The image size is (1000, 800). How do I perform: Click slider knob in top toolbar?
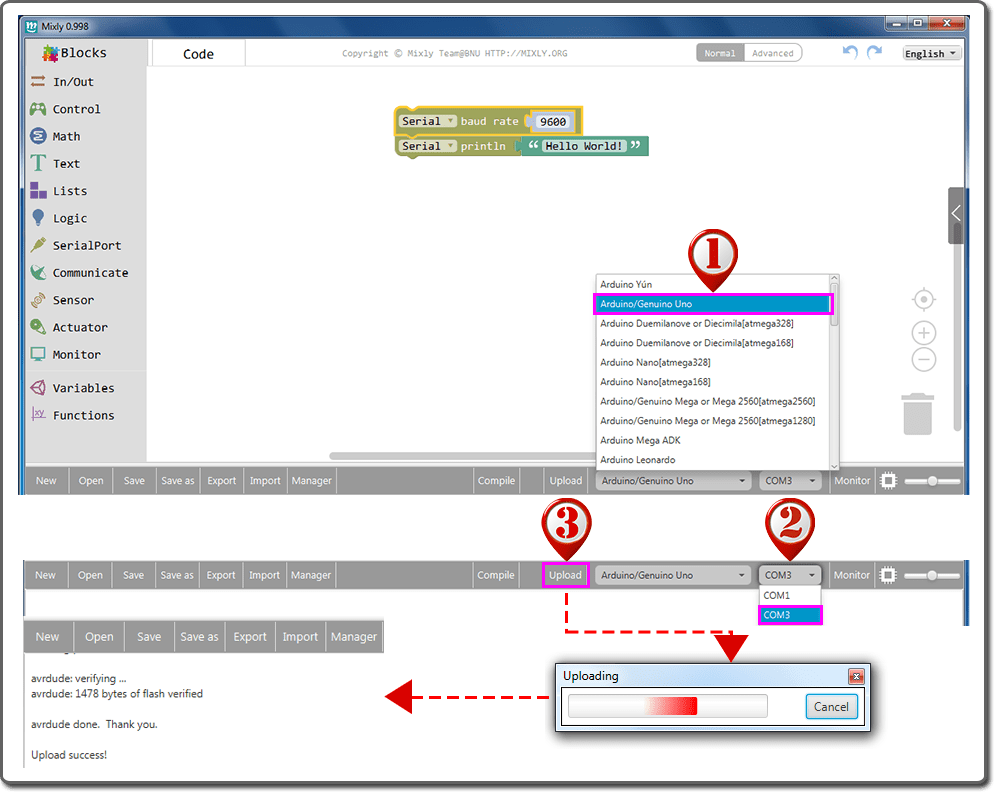pos(932,481)
